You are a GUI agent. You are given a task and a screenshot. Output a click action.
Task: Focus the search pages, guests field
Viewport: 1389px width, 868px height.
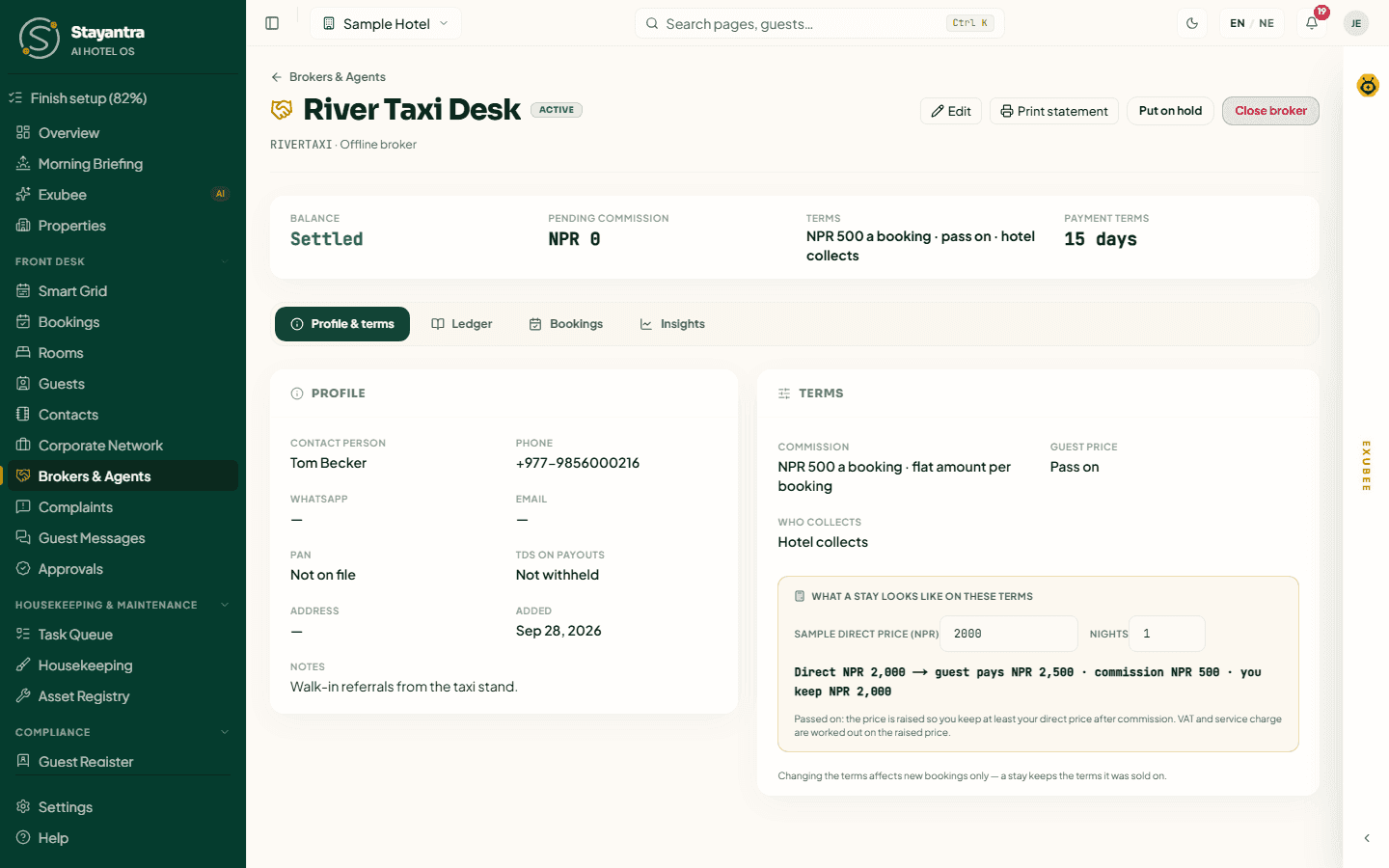click(x=820, y=23)
